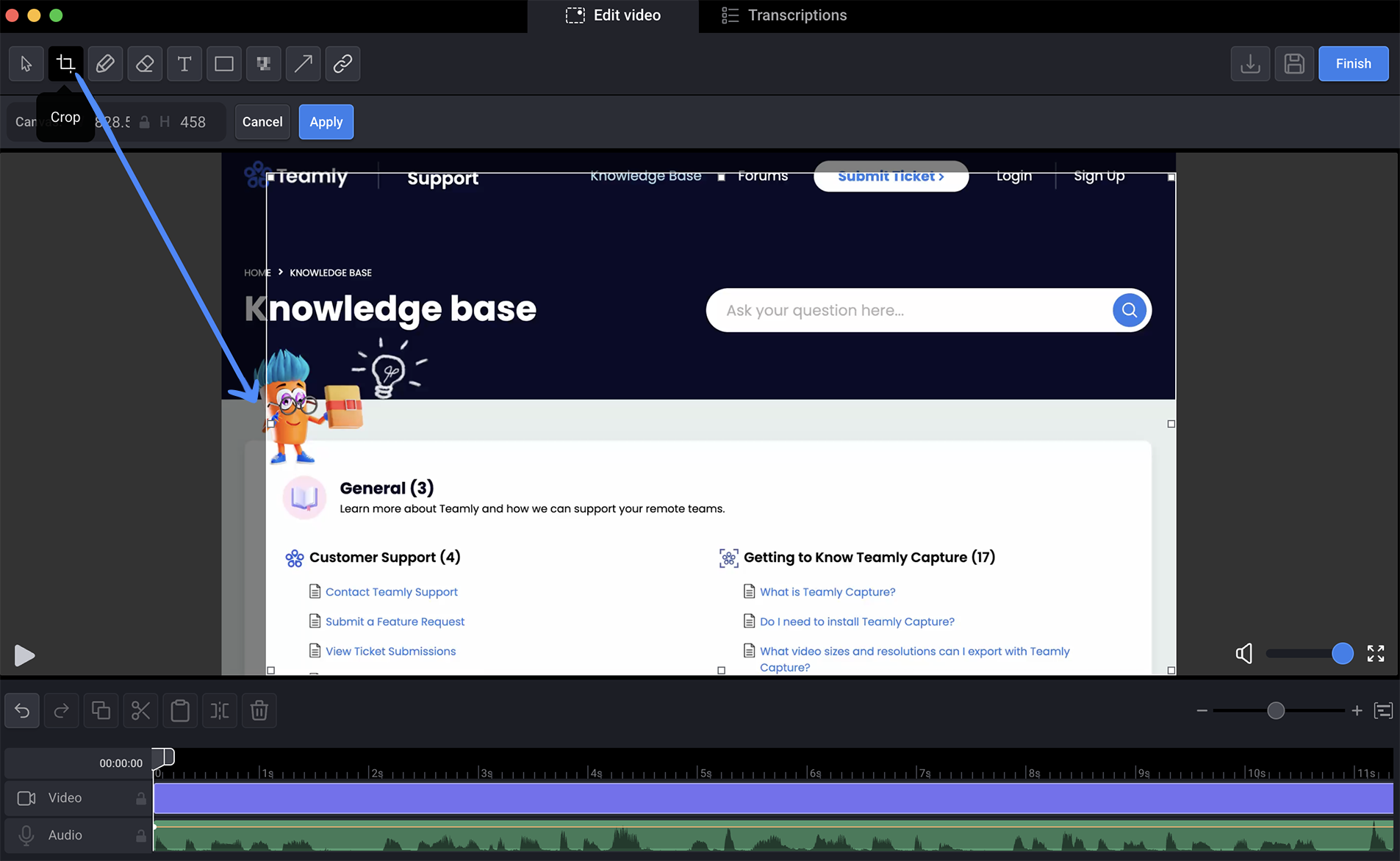The image size is (1400, 861).
Task: Paste clip with clipboard icon
Action: click(x=180, y=710)
